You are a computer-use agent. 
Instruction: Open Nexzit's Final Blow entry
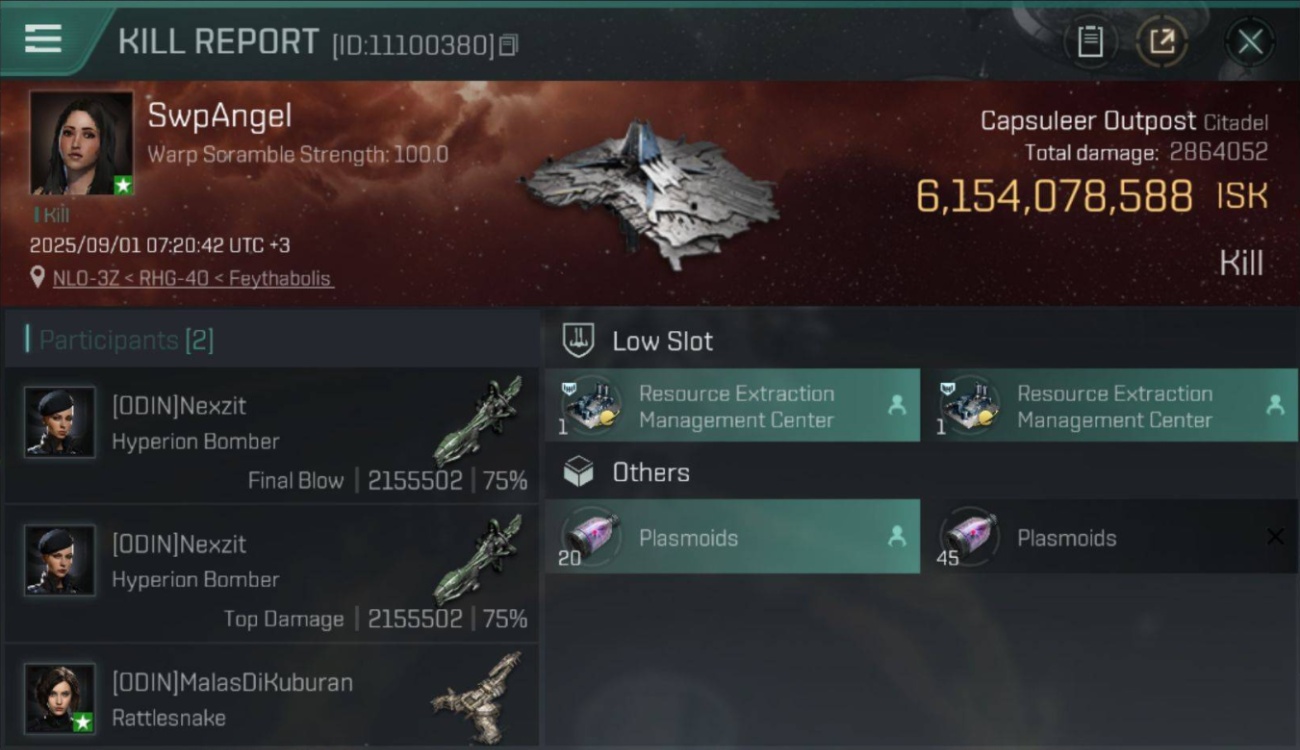(x=272, y=436)
